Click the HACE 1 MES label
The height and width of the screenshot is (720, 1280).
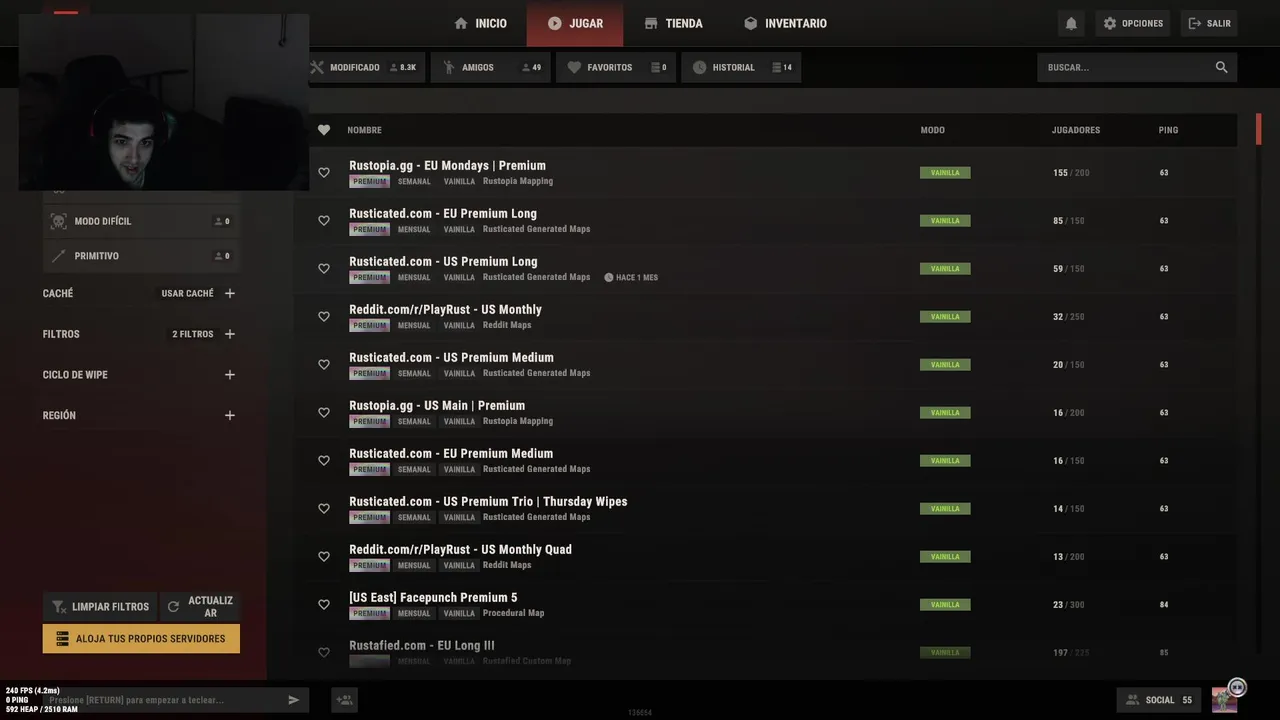click(637, 277)
